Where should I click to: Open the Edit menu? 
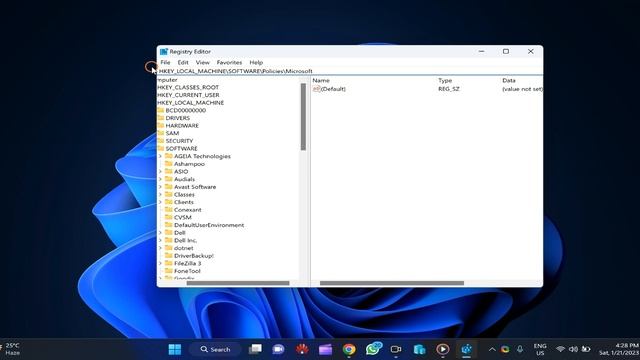coord(183,62)
